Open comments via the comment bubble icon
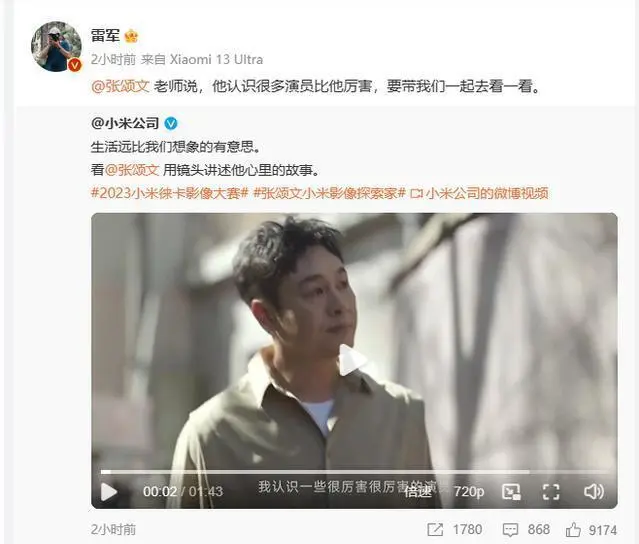The width and height of the screenshot is (639, 544). (510, 530)
